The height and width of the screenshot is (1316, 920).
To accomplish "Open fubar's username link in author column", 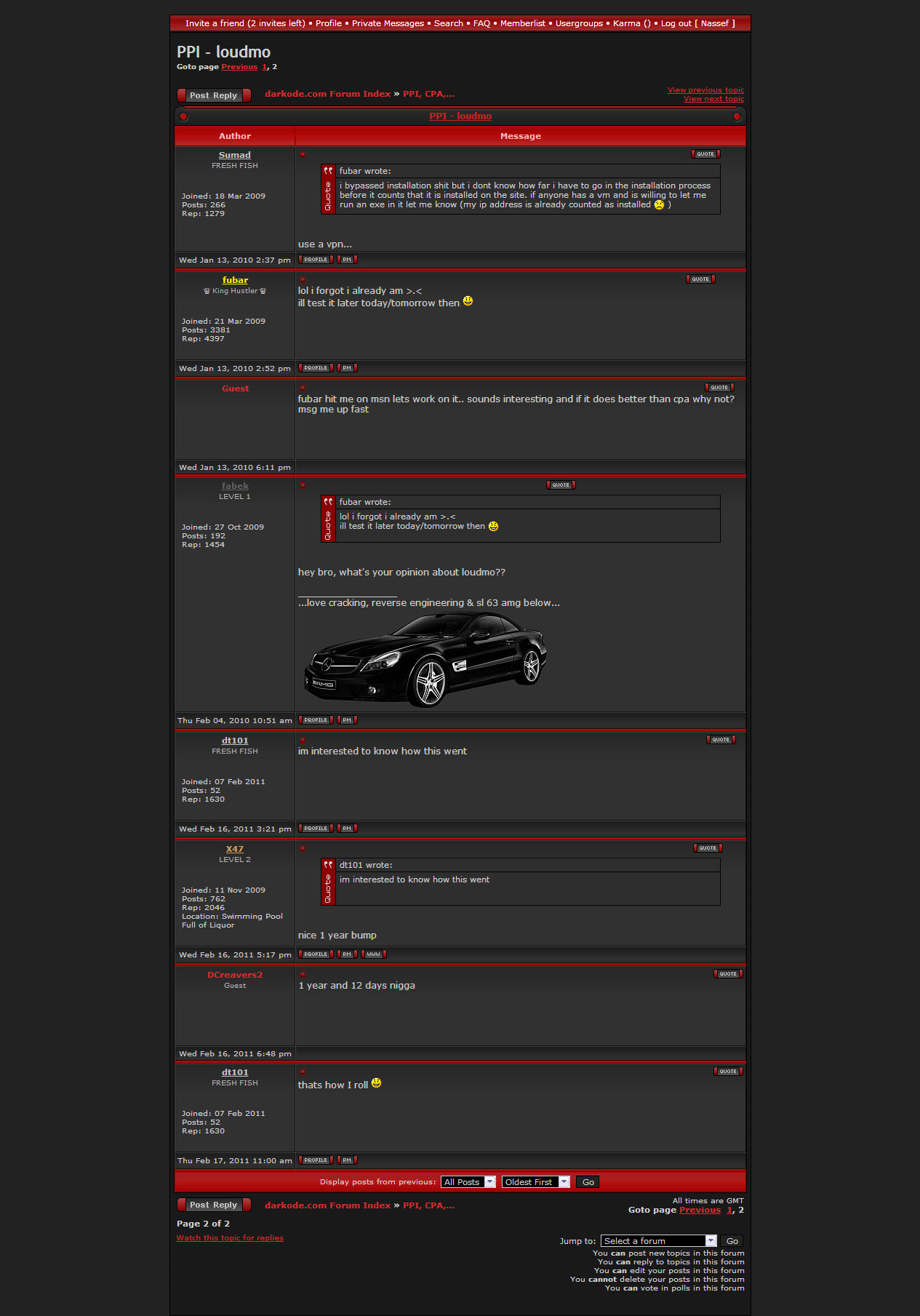I will [x=235, y=280].
